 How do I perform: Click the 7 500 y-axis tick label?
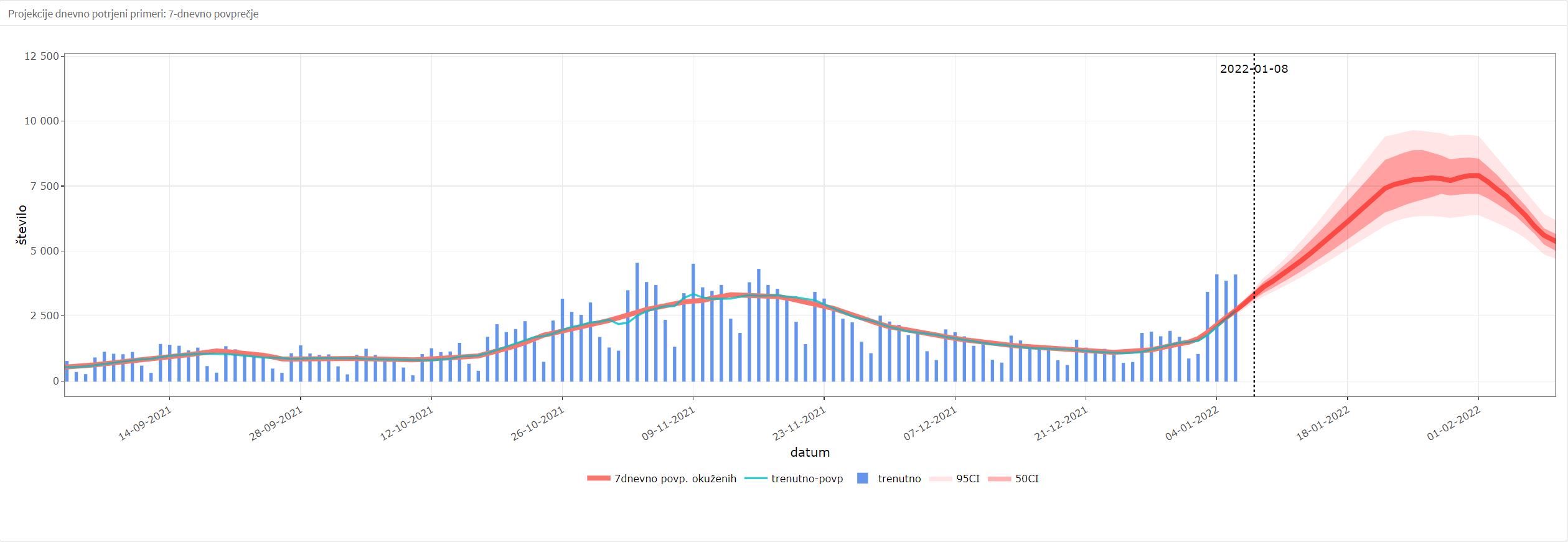[44, 186]
